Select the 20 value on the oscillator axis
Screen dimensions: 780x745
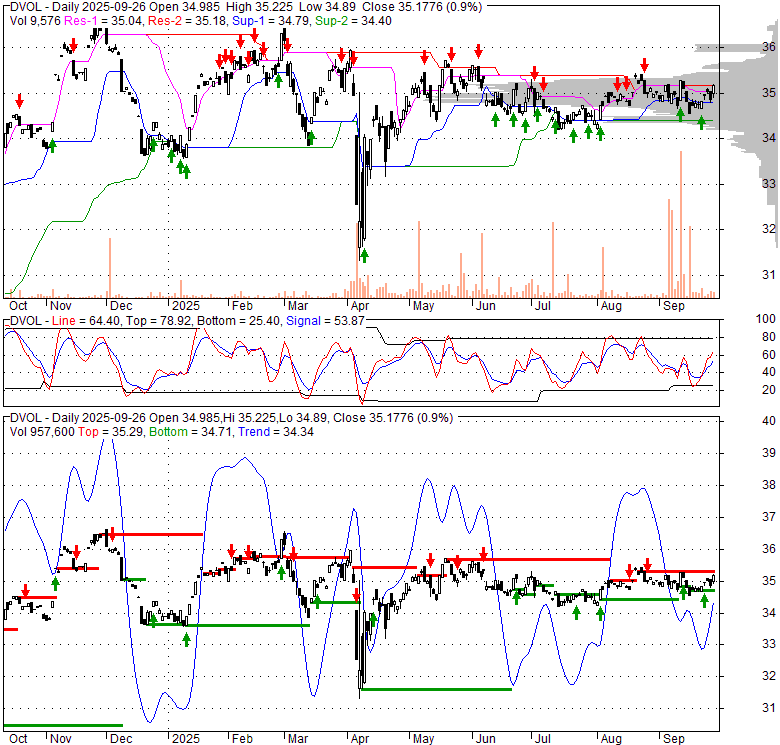click(x=769, y=390)
